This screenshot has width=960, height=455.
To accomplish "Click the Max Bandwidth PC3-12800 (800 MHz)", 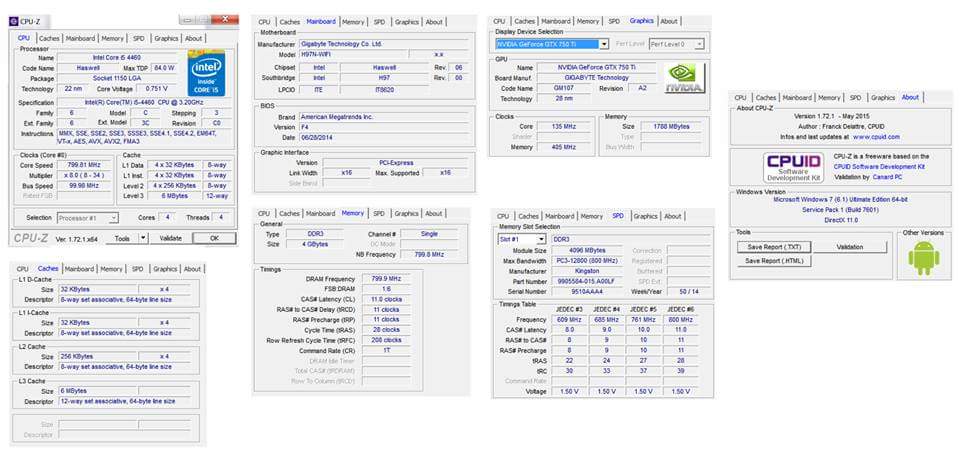I will coord(587,261).
